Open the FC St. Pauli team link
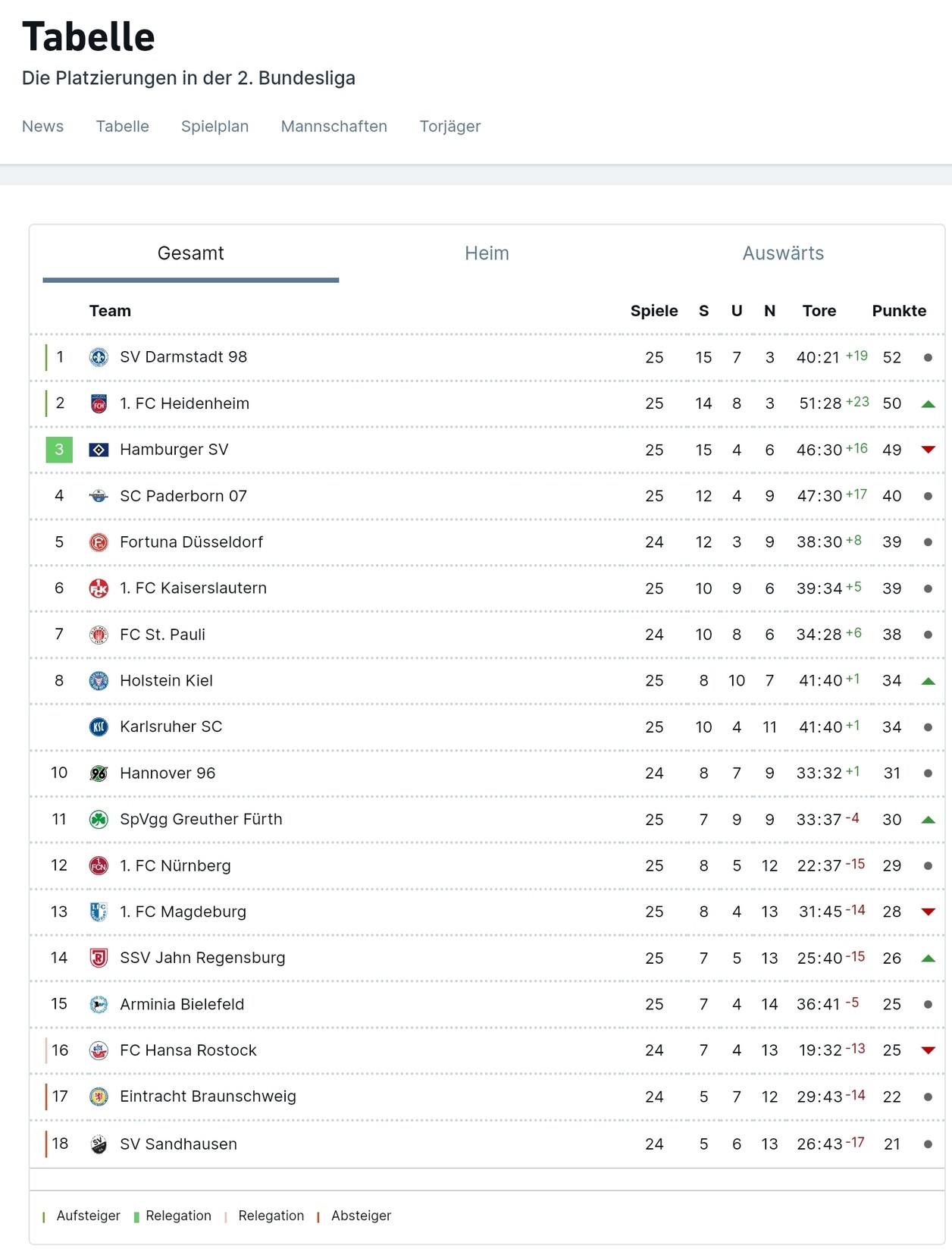This screenshot has width=952, height=1252. (x=162, y=635)
